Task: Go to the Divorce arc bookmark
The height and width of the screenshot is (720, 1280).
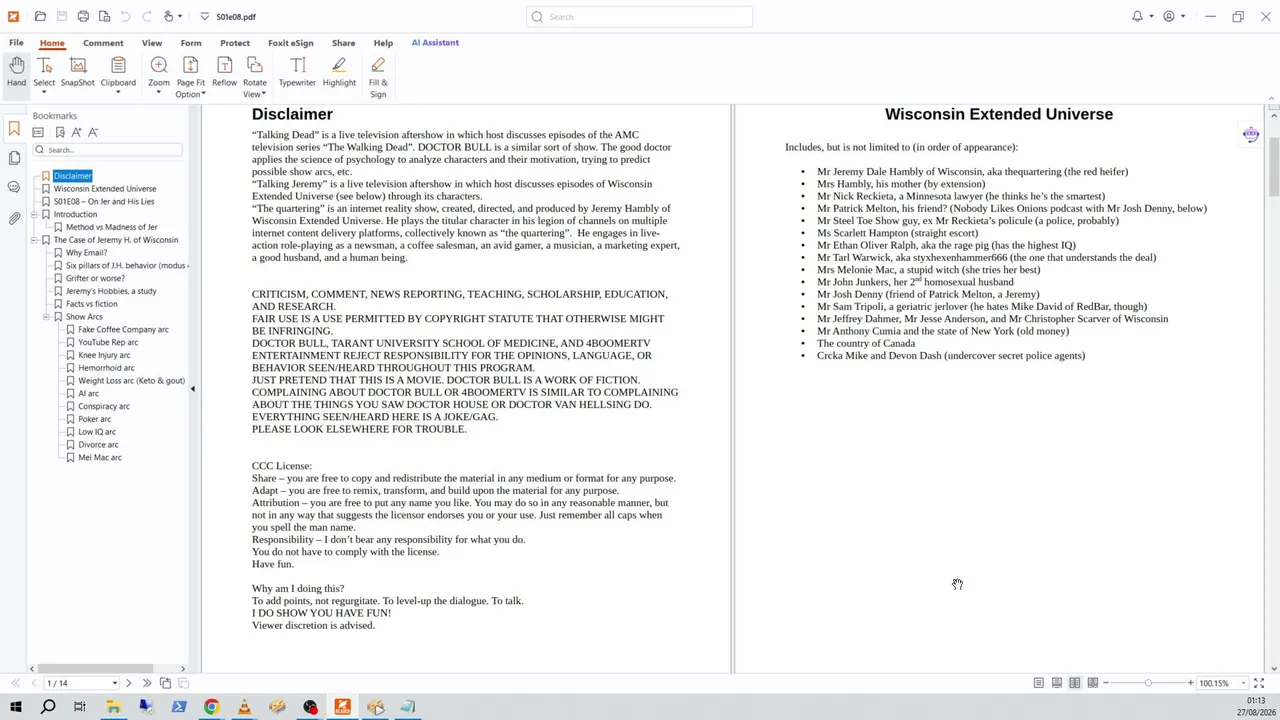Action: (98, 445)
